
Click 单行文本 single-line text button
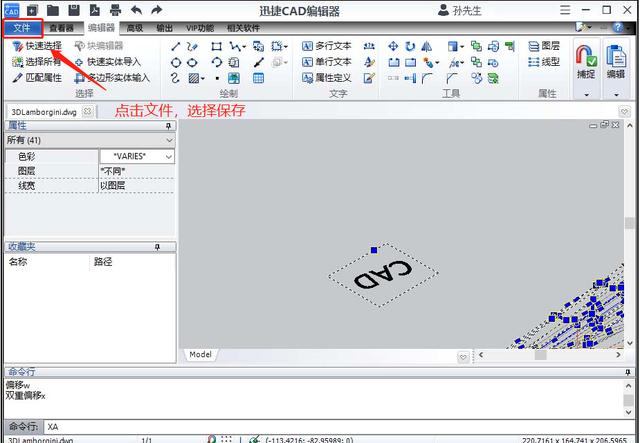tap(327, 62)
